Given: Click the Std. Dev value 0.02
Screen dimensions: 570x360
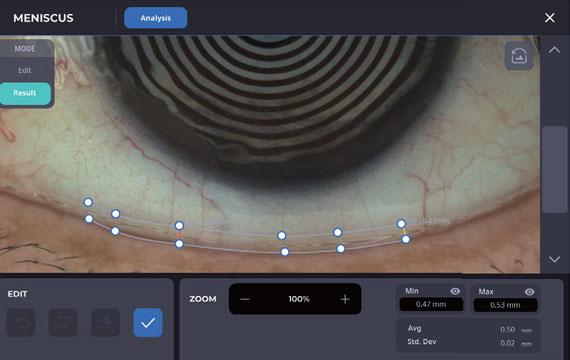Looking at the screenshot, I should click(x=507, y=343).
